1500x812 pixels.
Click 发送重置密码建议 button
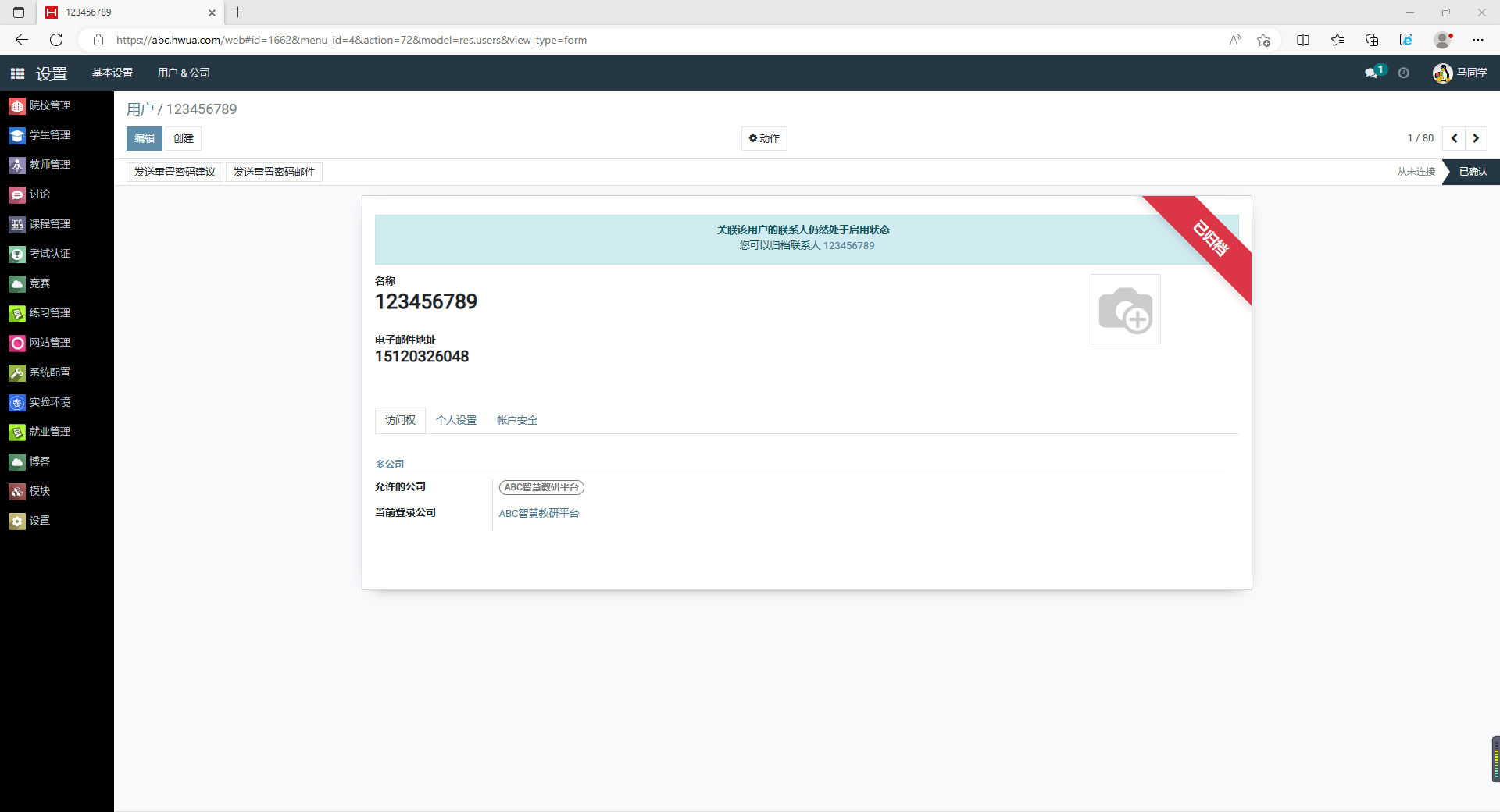pyautogui.click(x=175, y=172)
